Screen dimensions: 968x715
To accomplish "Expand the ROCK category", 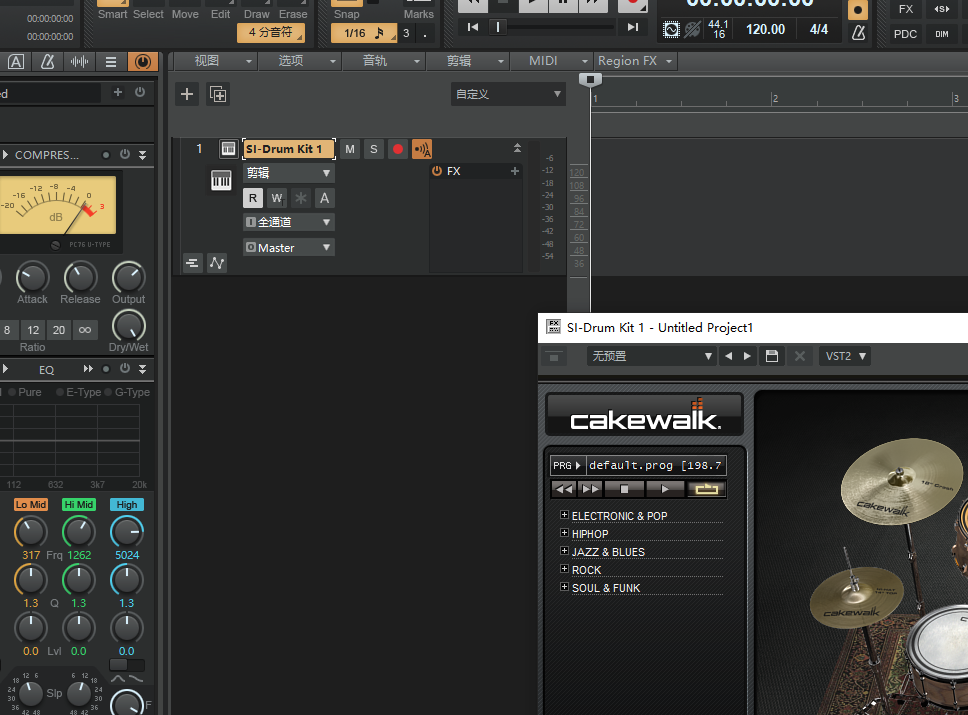I will (x=564, y=568).
